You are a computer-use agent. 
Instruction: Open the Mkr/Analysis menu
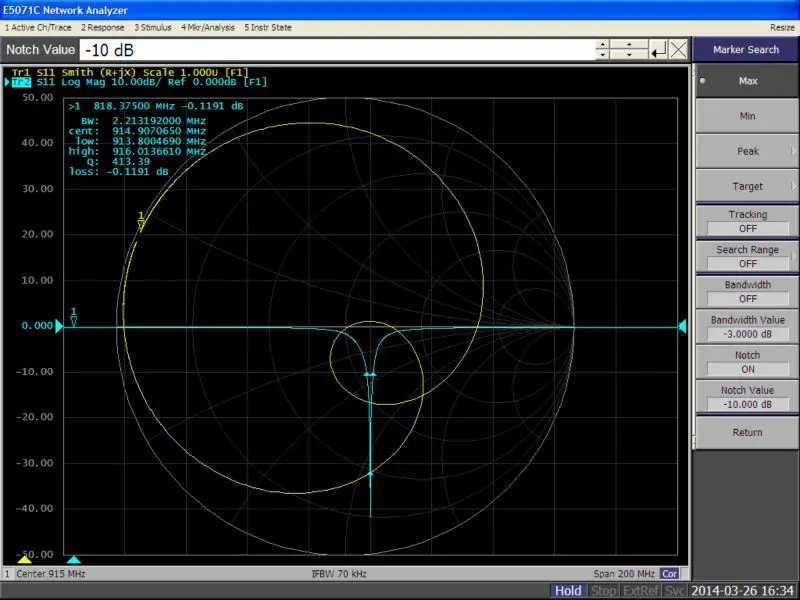210,27
